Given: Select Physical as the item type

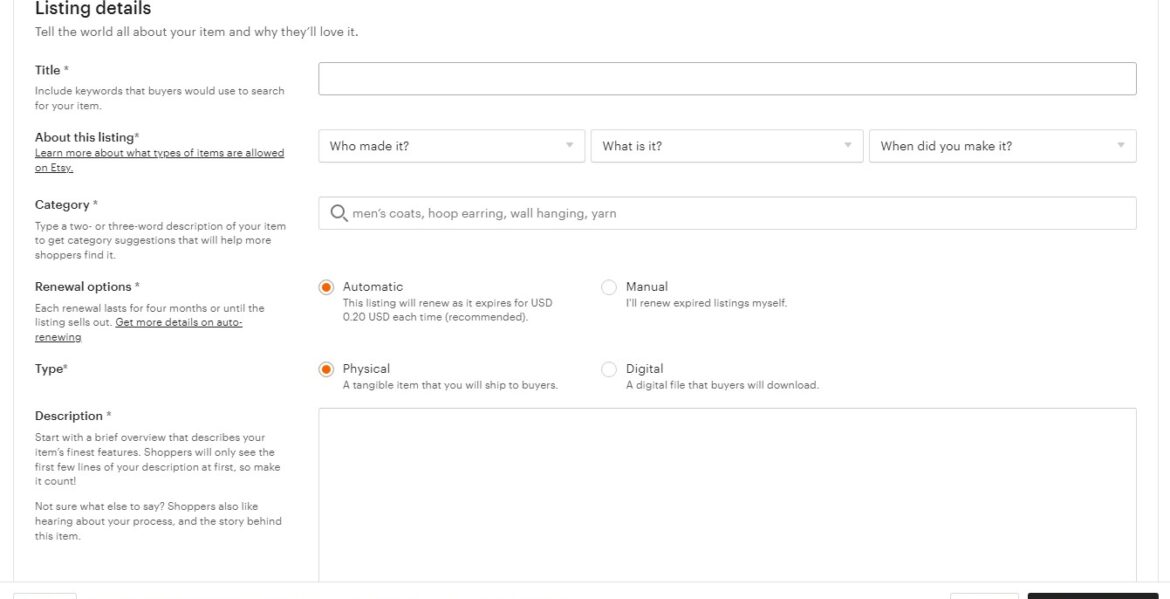Looking at the screenshot, I should pos(326,369).
